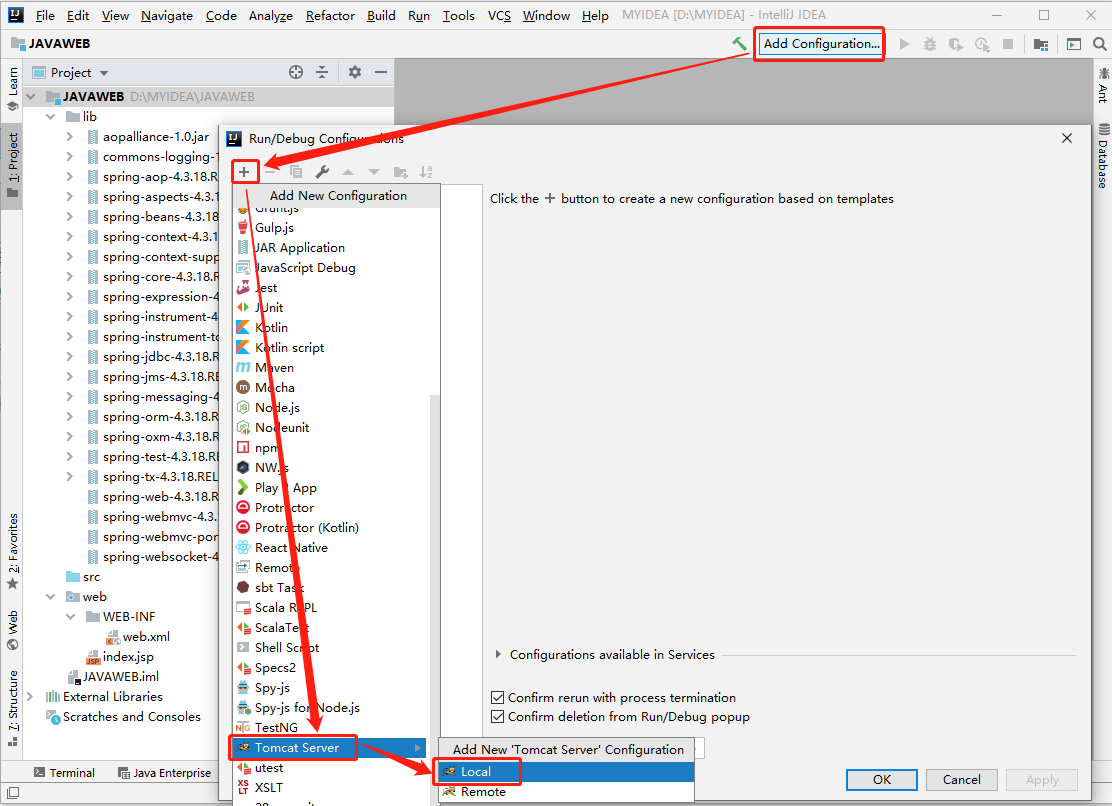Viewport: 1112px width, 806px height.
Task: Click the Build Project hammer icon
Action: click(740, 44)
